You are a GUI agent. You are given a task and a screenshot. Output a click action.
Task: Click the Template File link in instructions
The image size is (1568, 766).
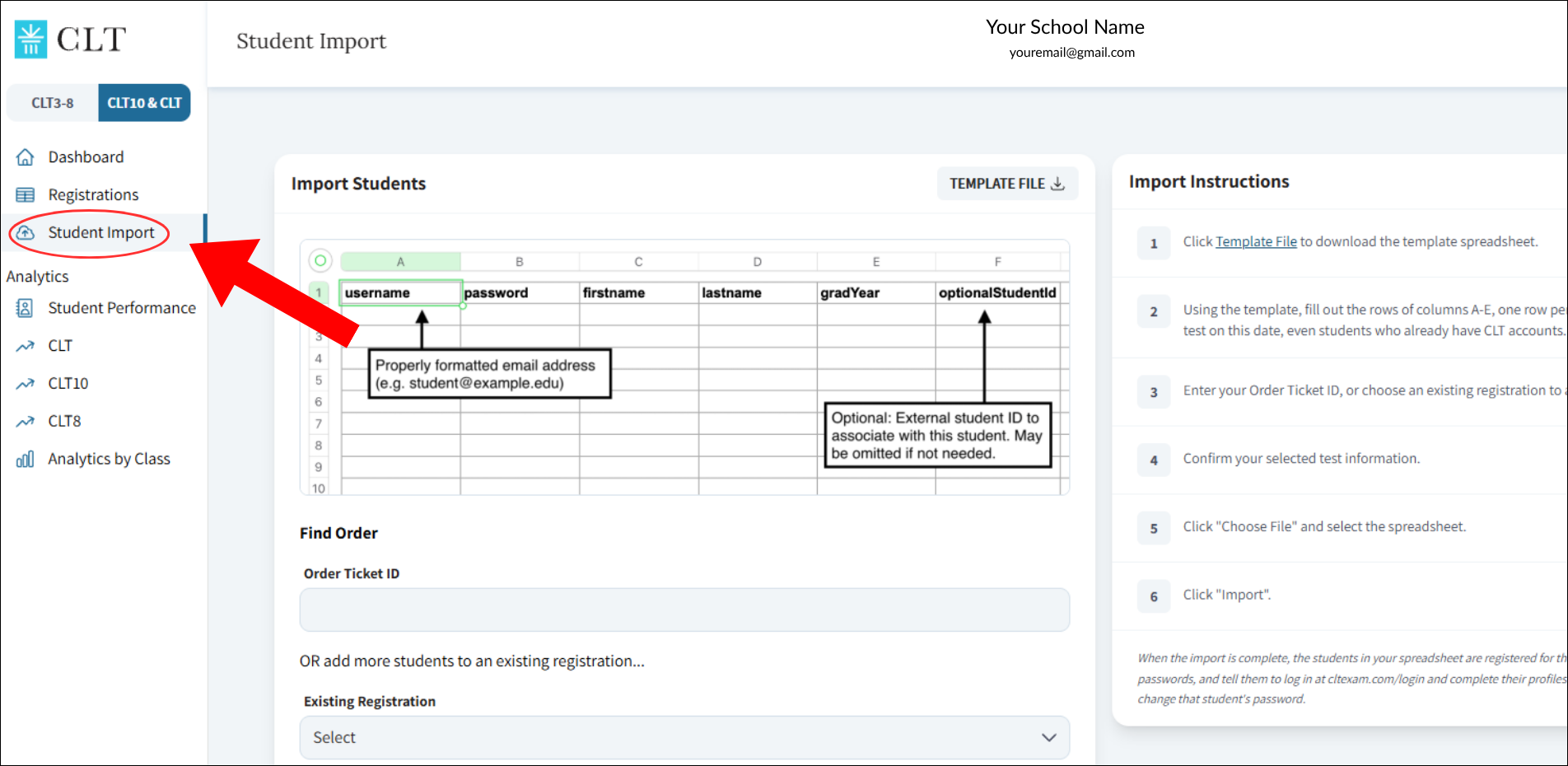coord(1256,241)
